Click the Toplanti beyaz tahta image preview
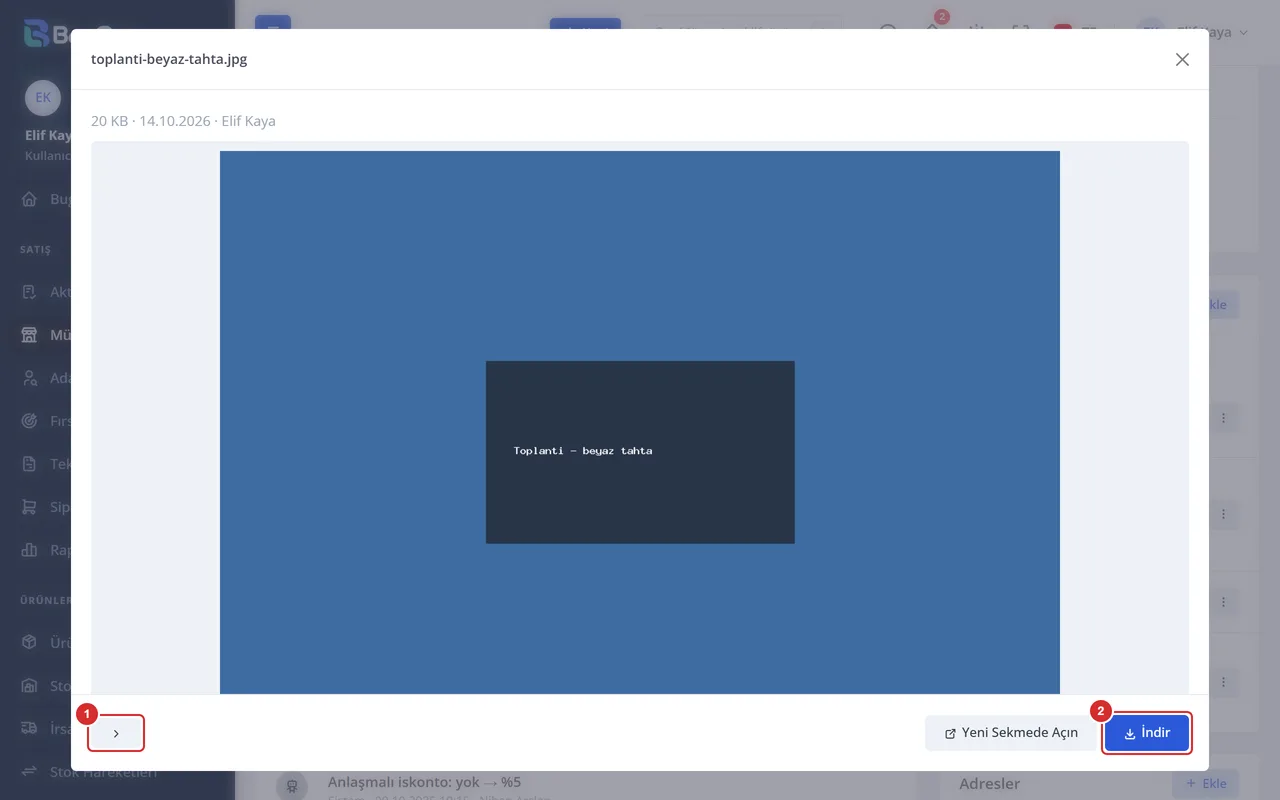Image resolution: width=1280 pixels, height=800 pixels. pos(640,422)
